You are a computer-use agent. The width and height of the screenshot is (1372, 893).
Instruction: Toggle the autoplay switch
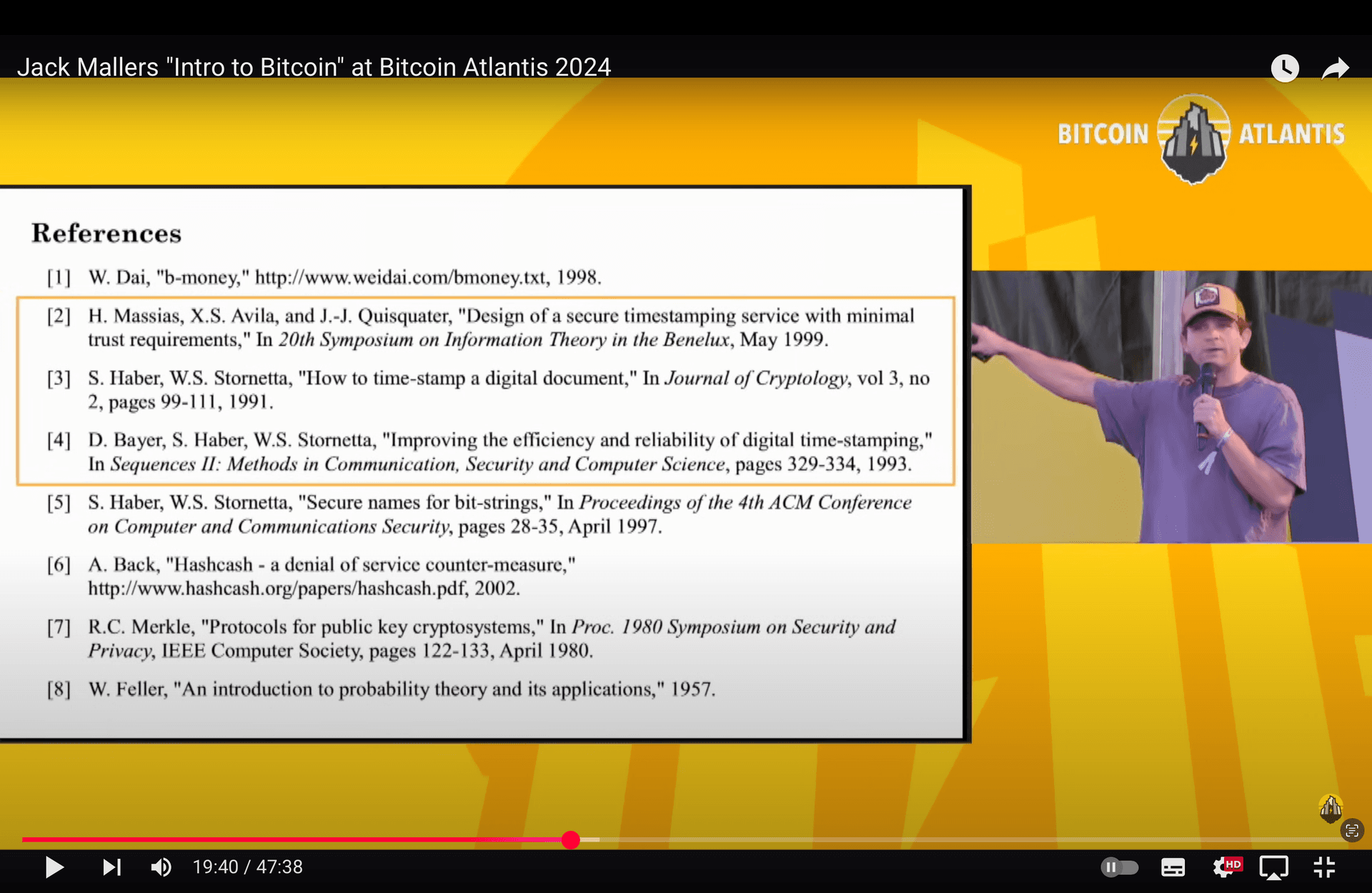coord(1119,867)
